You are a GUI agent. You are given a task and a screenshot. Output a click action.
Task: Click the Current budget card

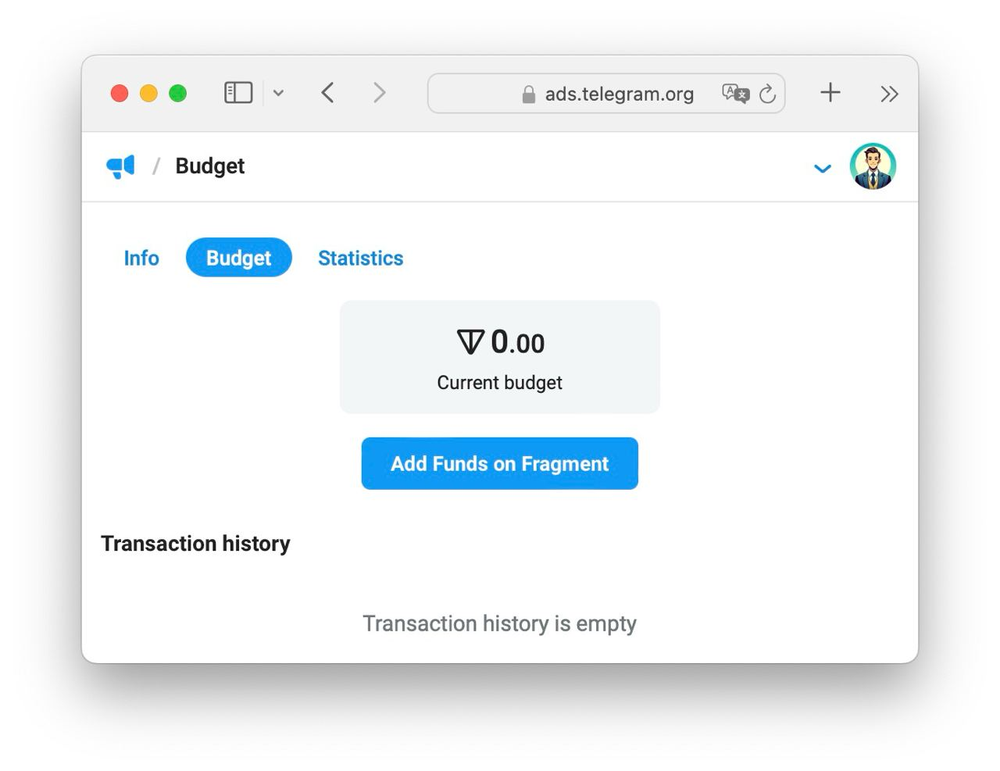click(499, 357)
